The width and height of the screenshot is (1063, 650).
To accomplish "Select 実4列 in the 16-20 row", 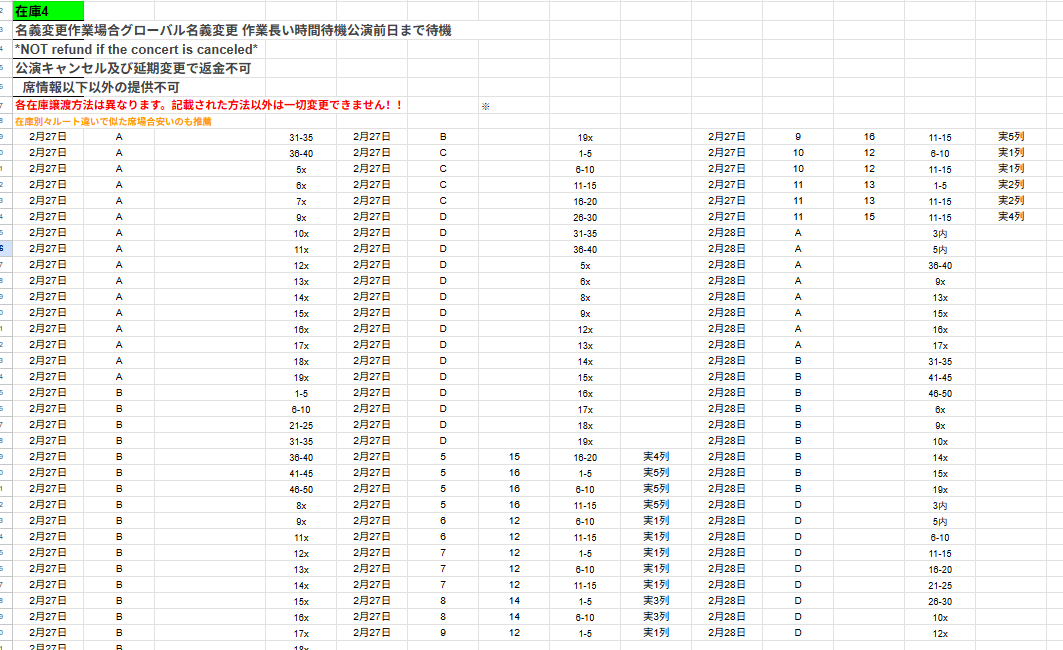I will point(656,457).
